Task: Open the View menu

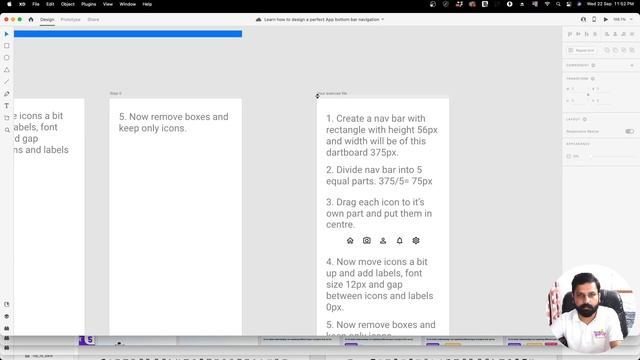Action: [108, 4]
